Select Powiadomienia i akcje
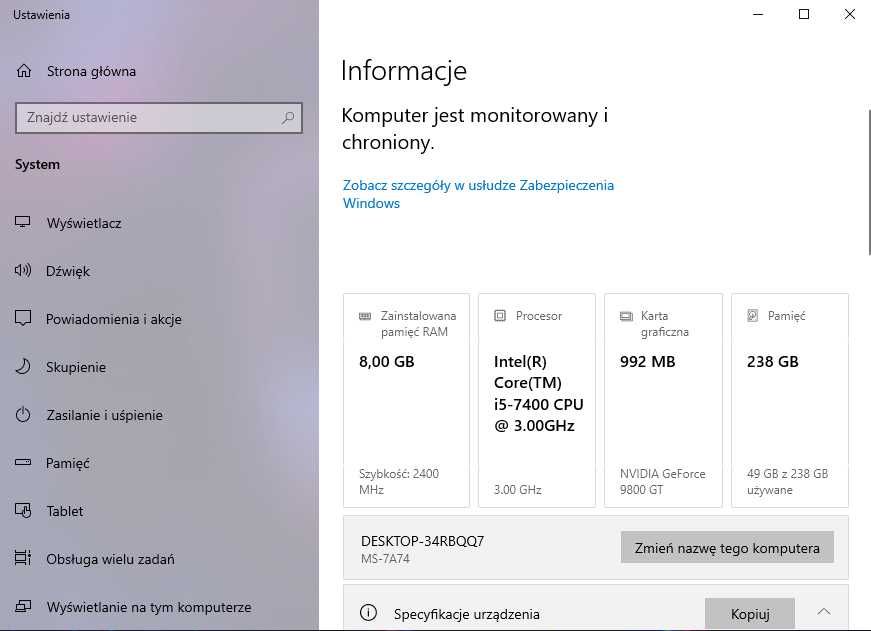Viewport: 871px width, 631px height. [x=113, y=319]
